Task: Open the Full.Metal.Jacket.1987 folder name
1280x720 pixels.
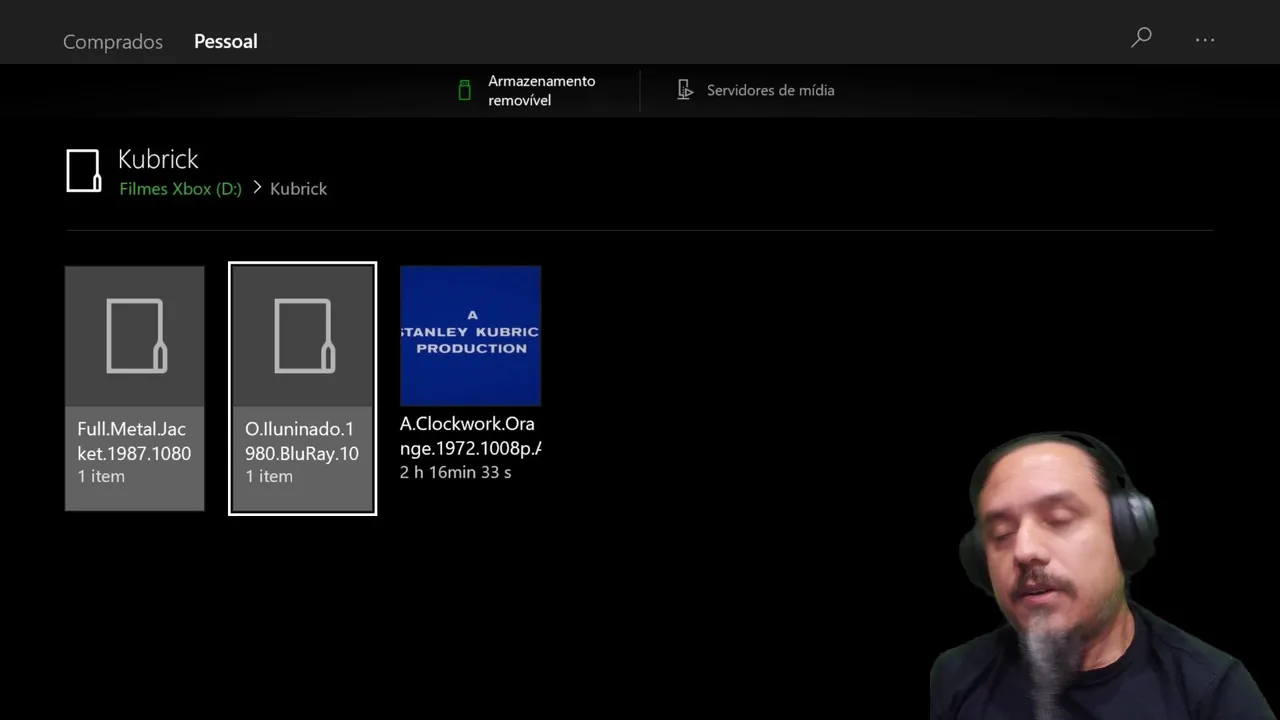Action: [x=134, y=441]
